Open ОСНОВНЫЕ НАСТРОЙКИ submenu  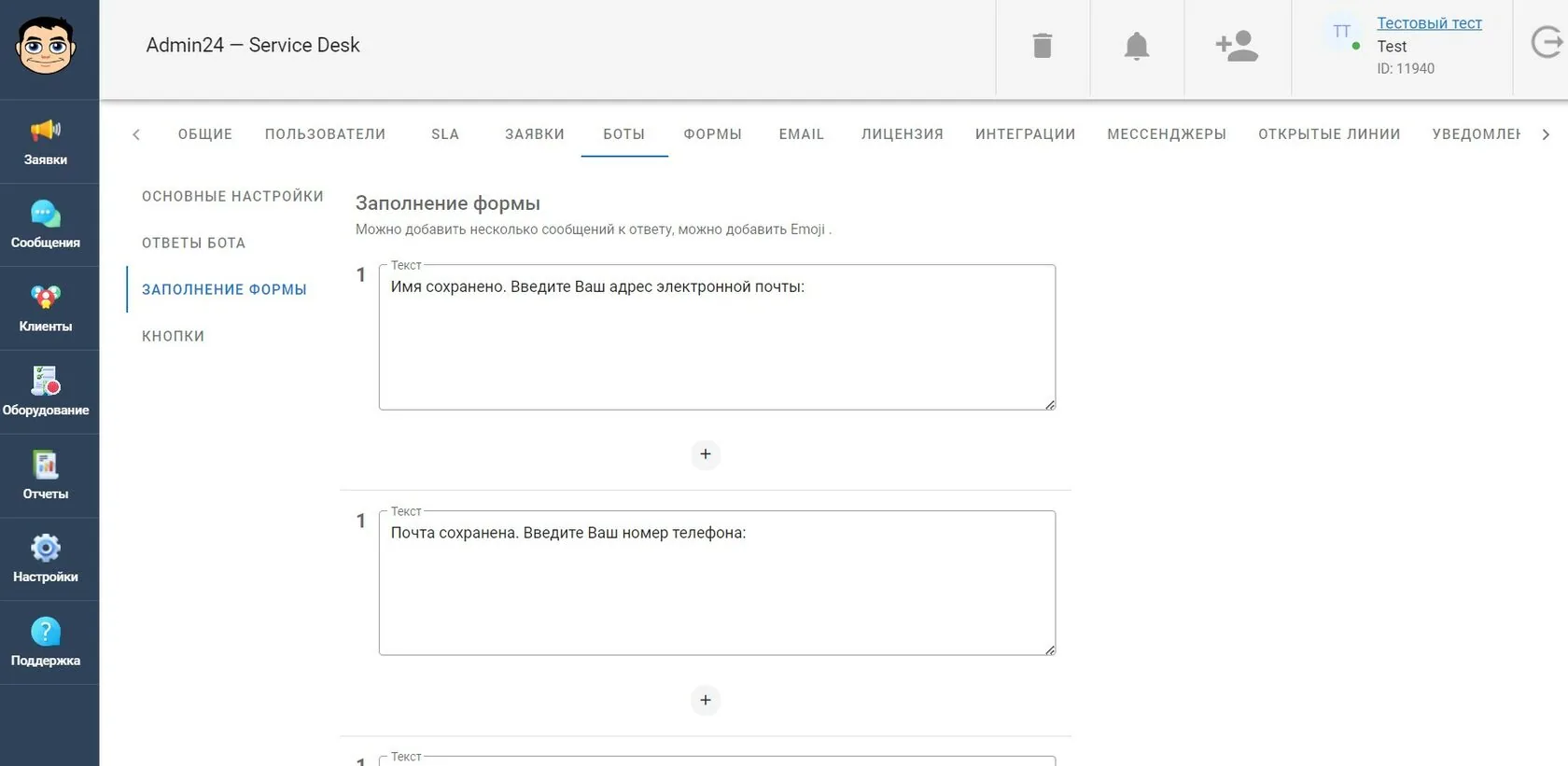[232, 196]
